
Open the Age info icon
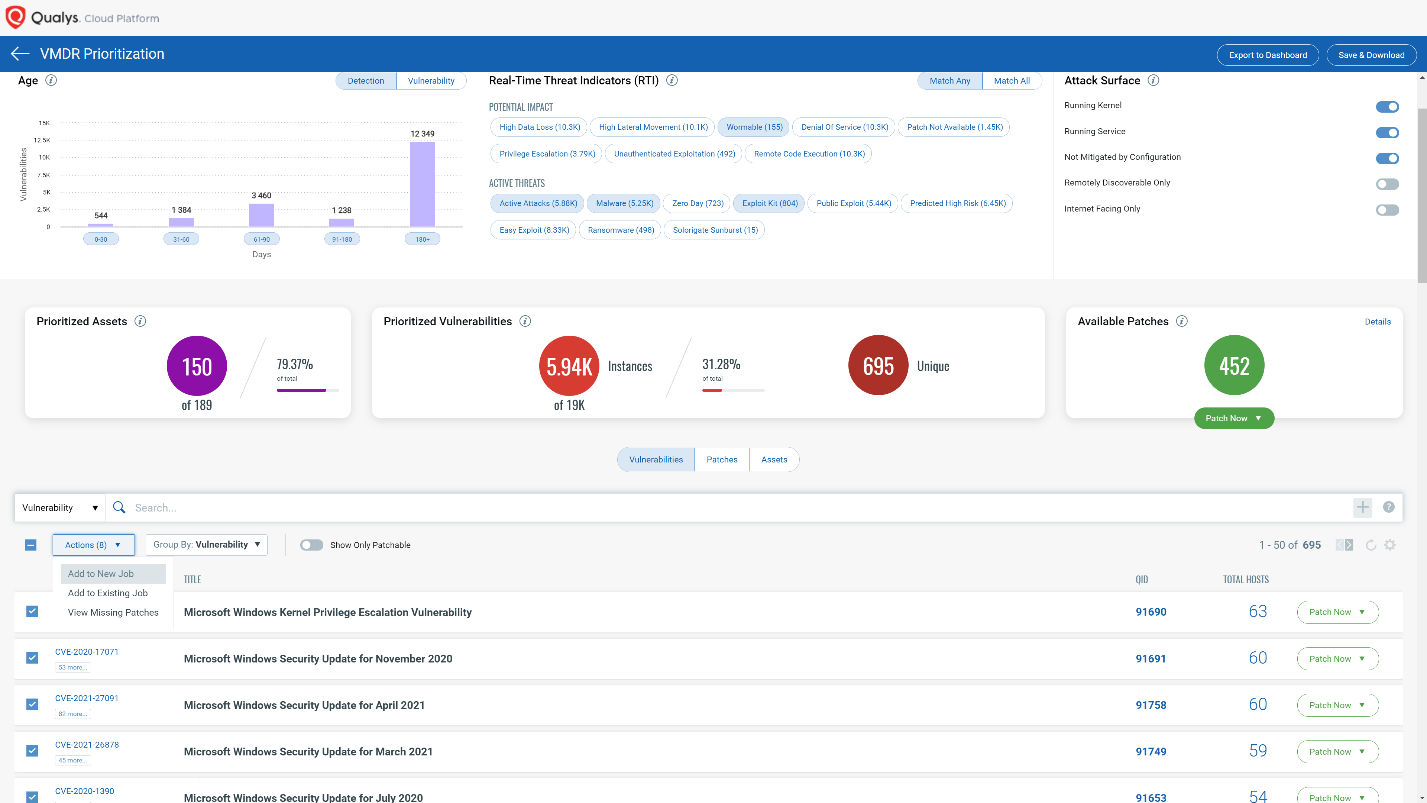(x=51, y=80)
